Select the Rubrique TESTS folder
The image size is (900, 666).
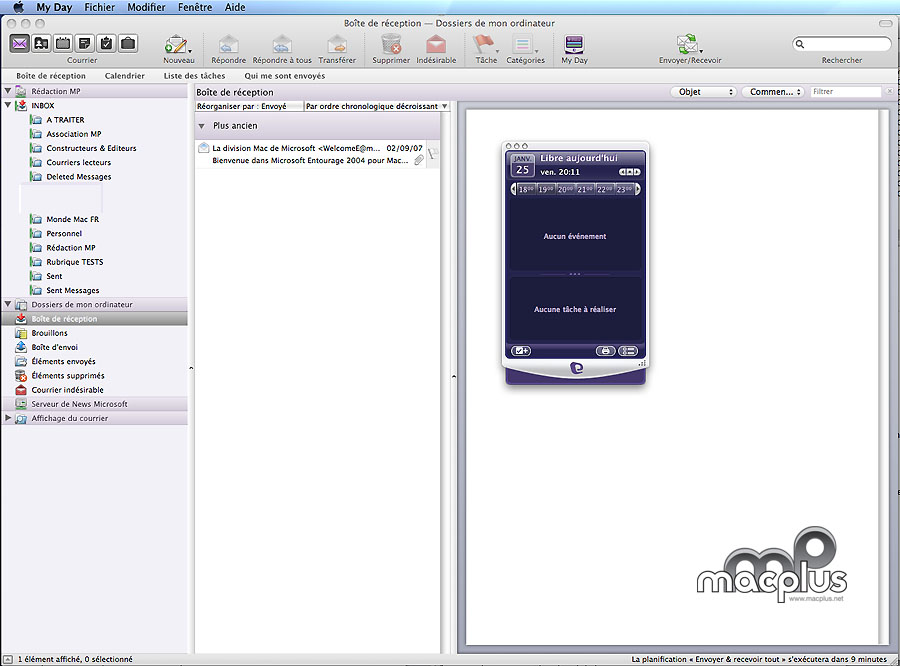(75, 262)
